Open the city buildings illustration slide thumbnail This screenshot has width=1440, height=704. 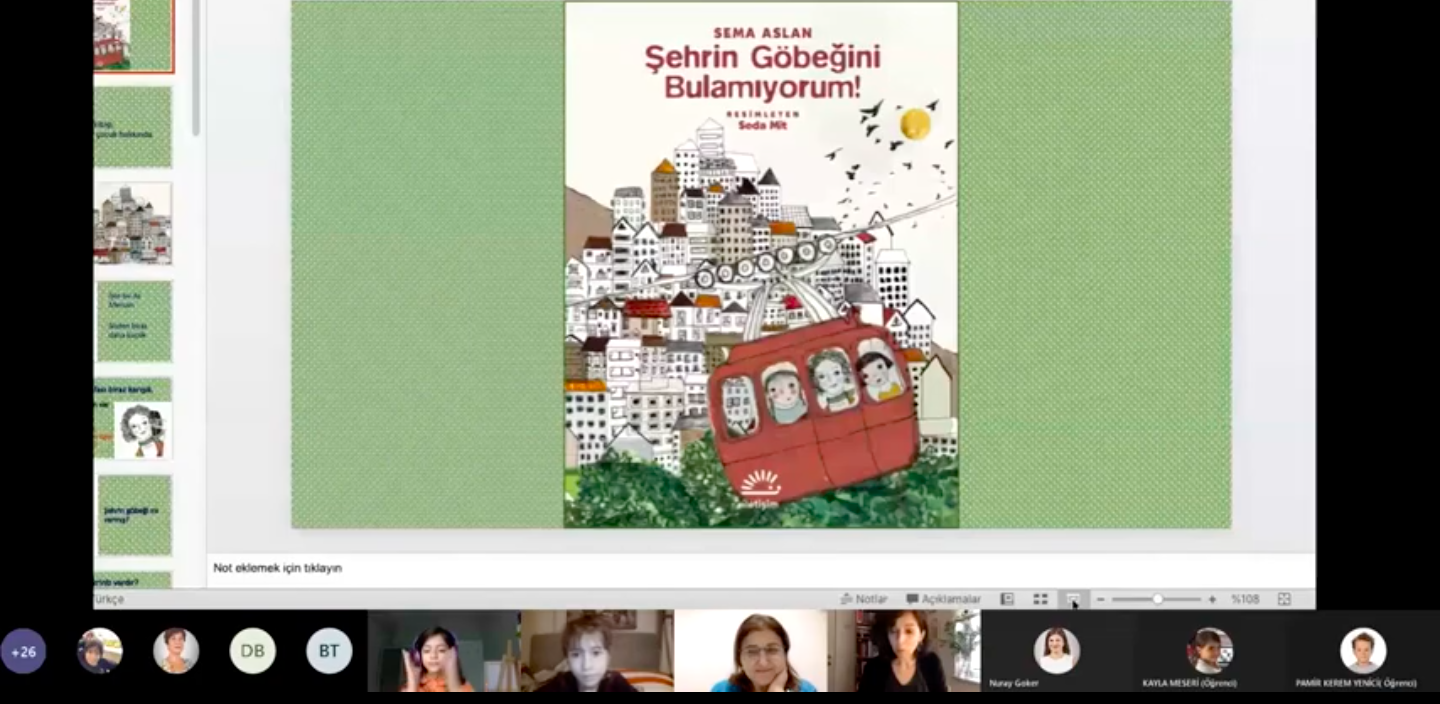coord(133,223)
